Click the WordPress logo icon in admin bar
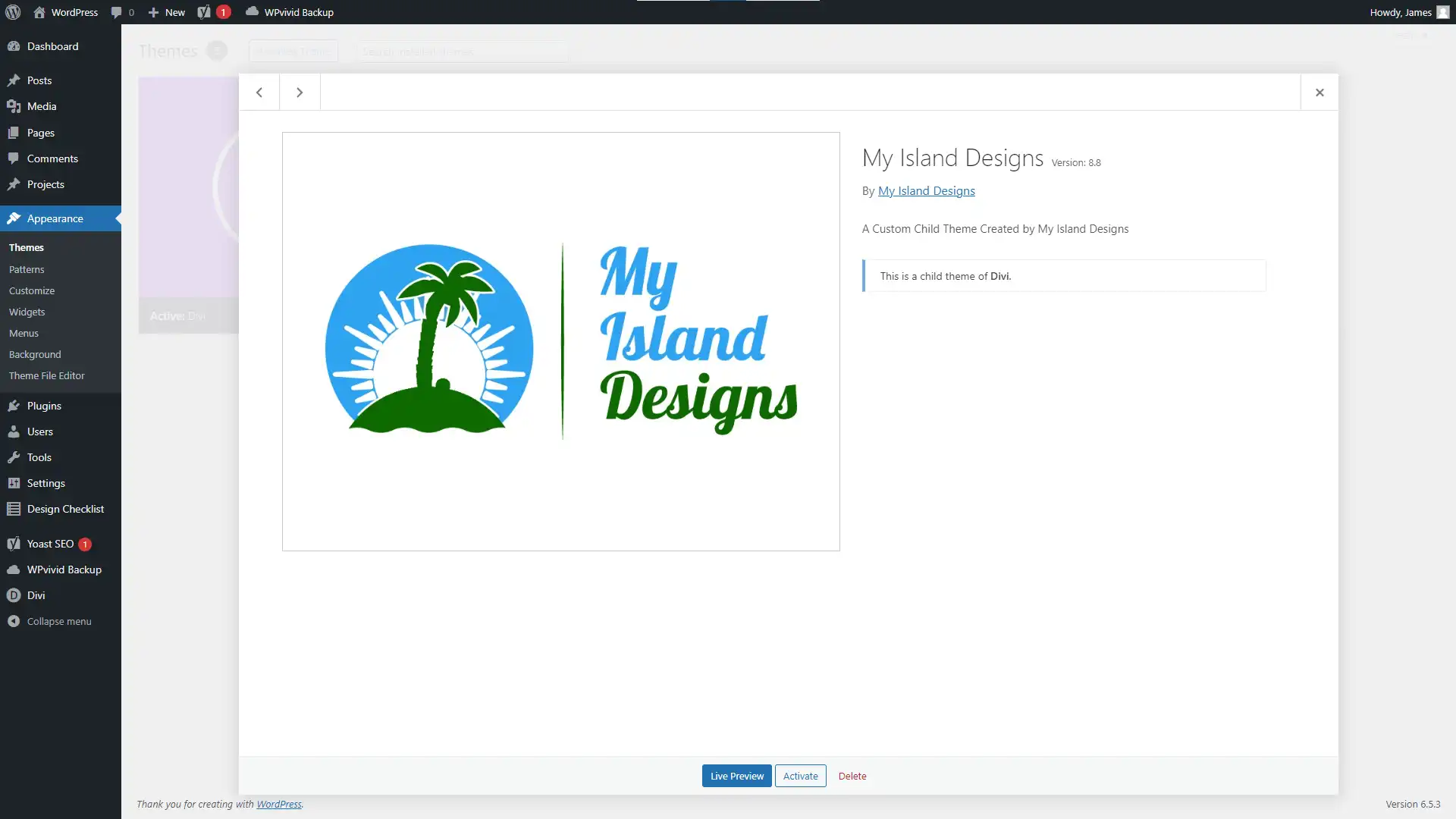1456x819 pixels. click(12, 12)
